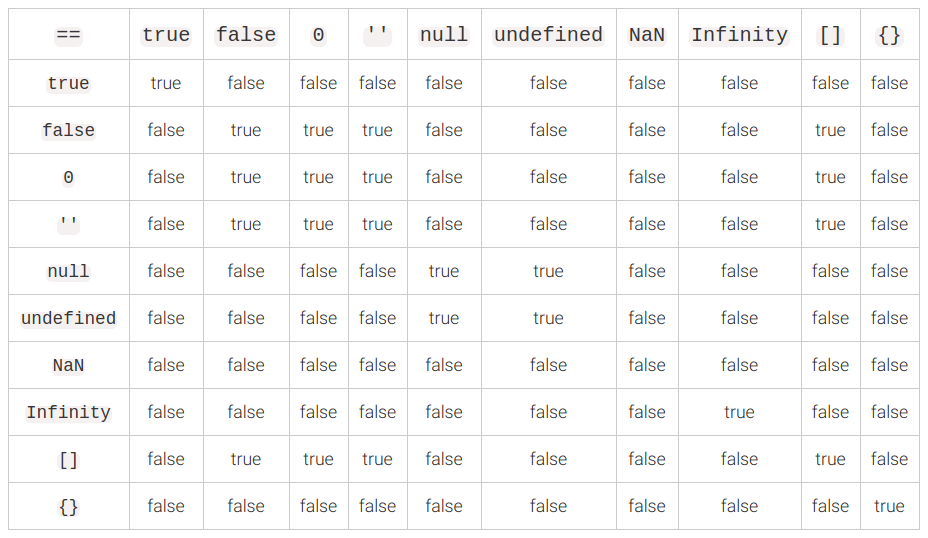This screenshot has height=538, width=928.
Task: Select the '0' column header
Action: pyautogui.click(x=318, y=35)
